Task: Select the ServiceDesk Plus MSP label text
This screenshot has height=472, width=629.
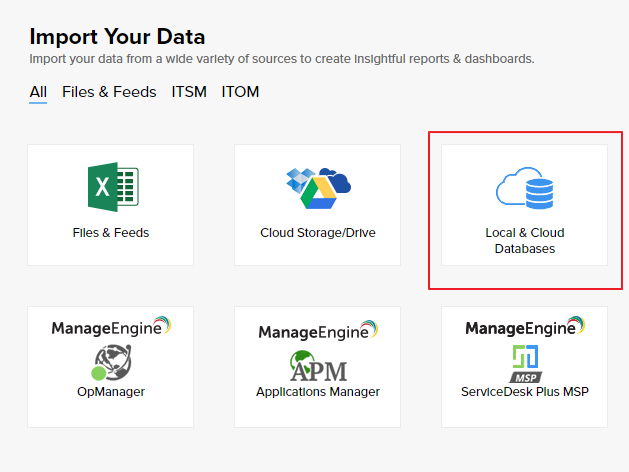Action: (x=525, y=391)
